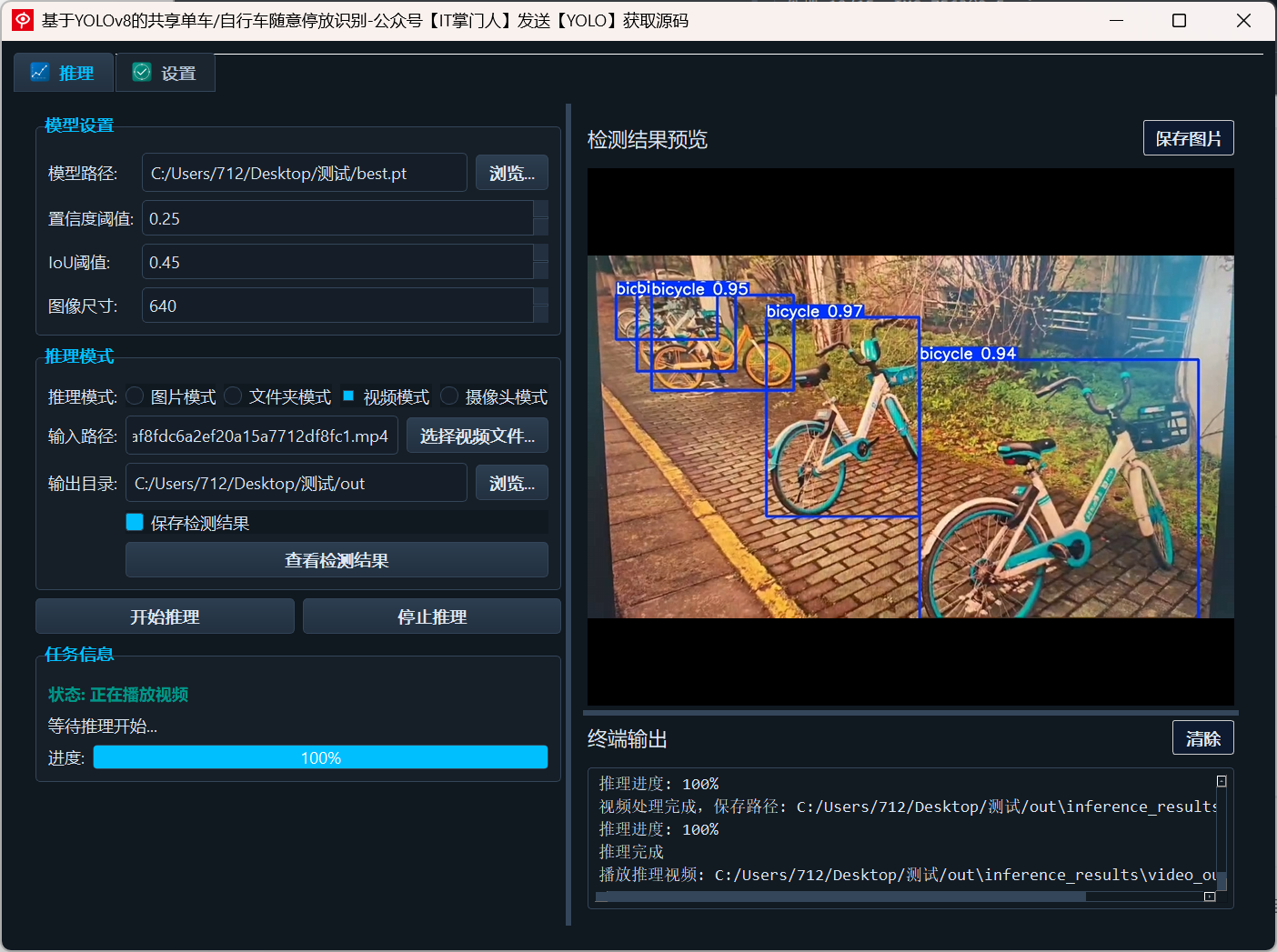Increase the 置信度阈值 with the up stepper
Image resolution: width=1277 pixels, height=952 pixels.
click(x=543, y=210)
